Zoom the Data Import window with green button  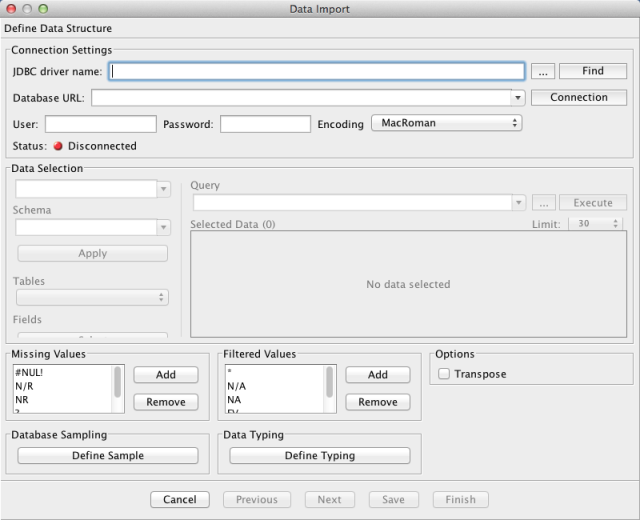[x=43, y=9]
